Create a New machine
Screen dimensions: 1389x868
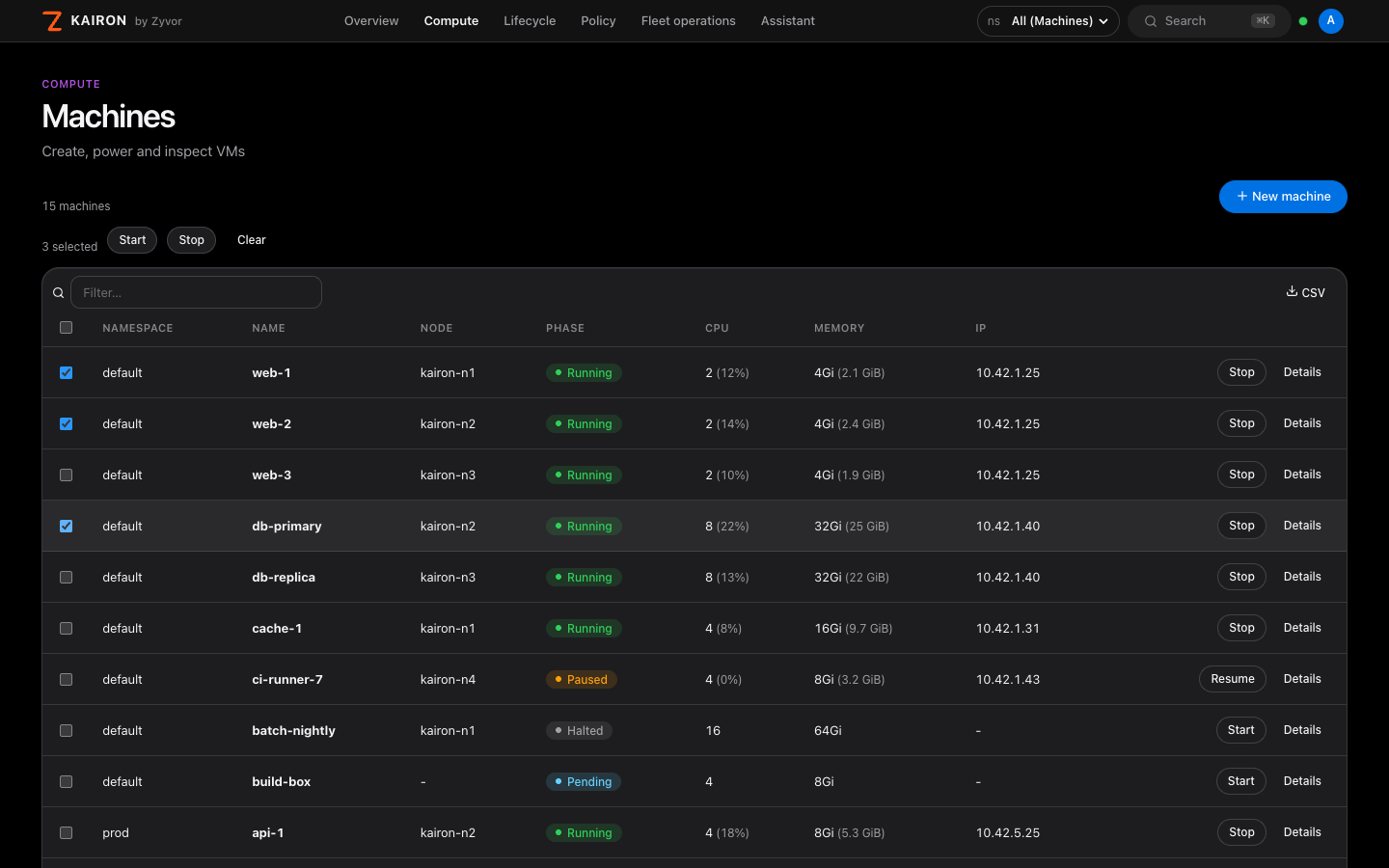(1283, 197)
